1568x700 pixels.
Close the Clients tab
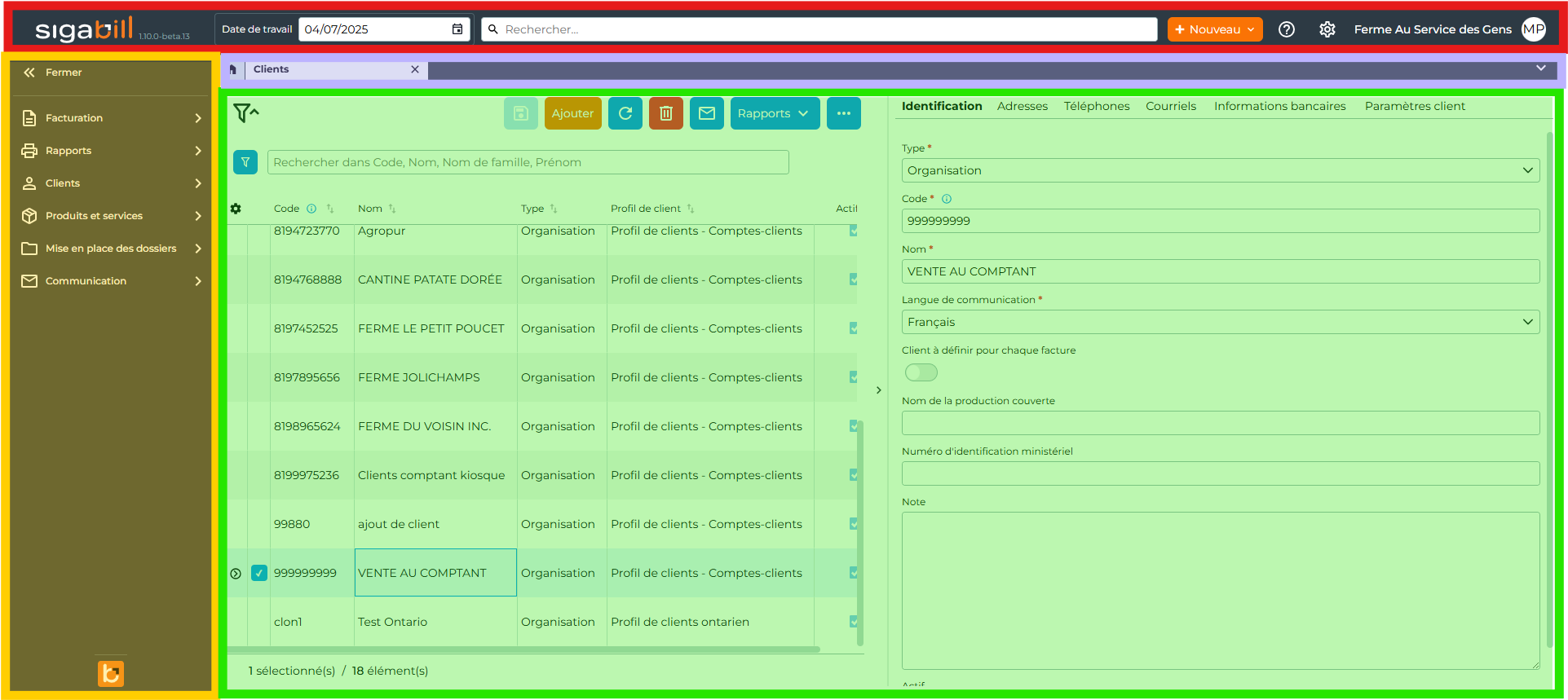[415, 69]
